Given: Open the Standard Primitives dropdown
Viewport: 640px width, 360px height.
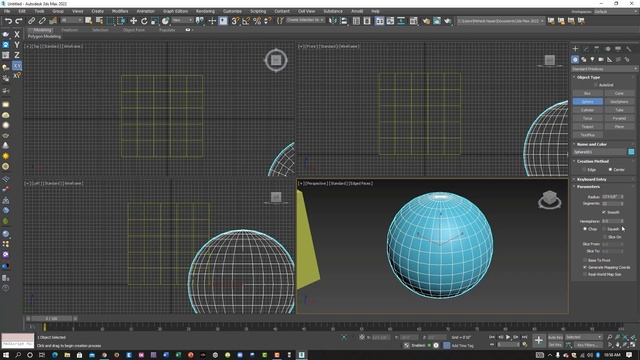Looking at the screenshot, I should [x=604, y=69].
